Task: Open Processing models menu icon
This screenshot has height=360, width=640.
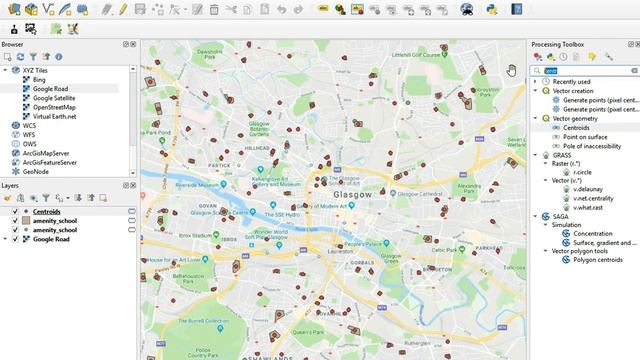Action: point(538,57)
